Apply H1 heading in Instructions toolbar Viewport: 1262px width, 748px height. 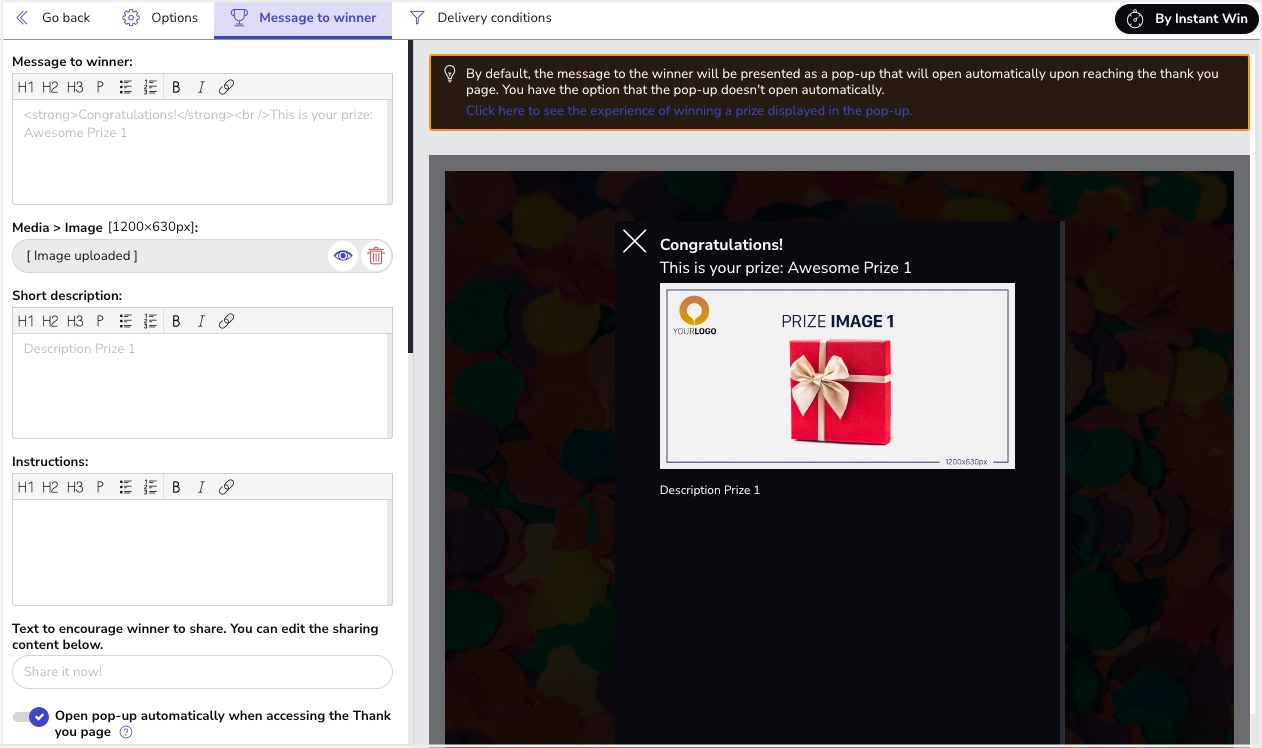(25, 487)
